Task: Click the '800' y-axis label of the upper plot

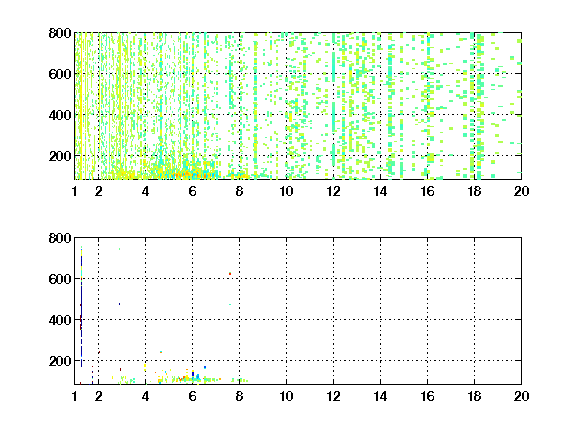Action: click(60, 33)
